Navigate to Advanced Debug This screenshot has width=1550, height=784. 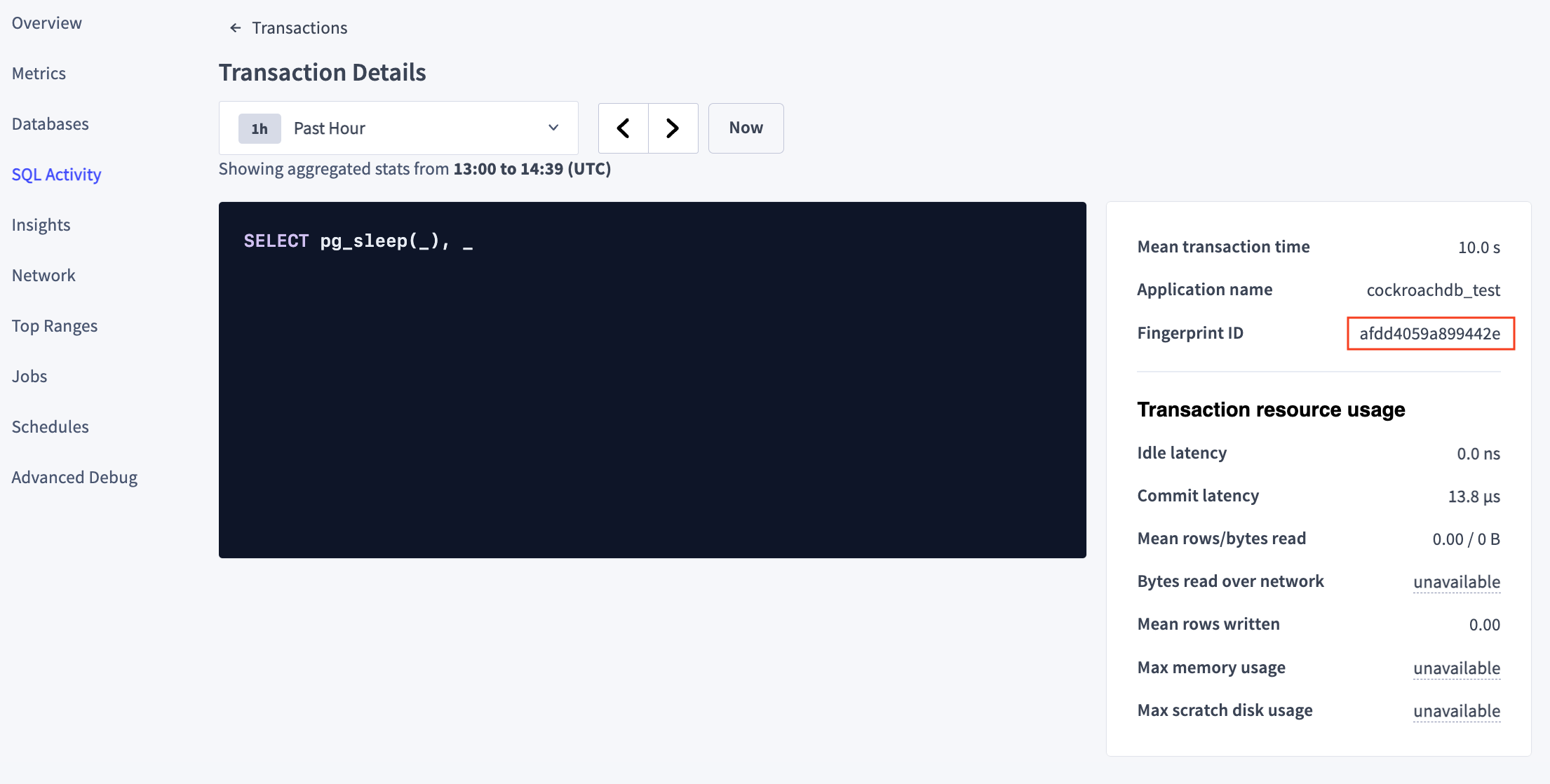pos(74,477)
